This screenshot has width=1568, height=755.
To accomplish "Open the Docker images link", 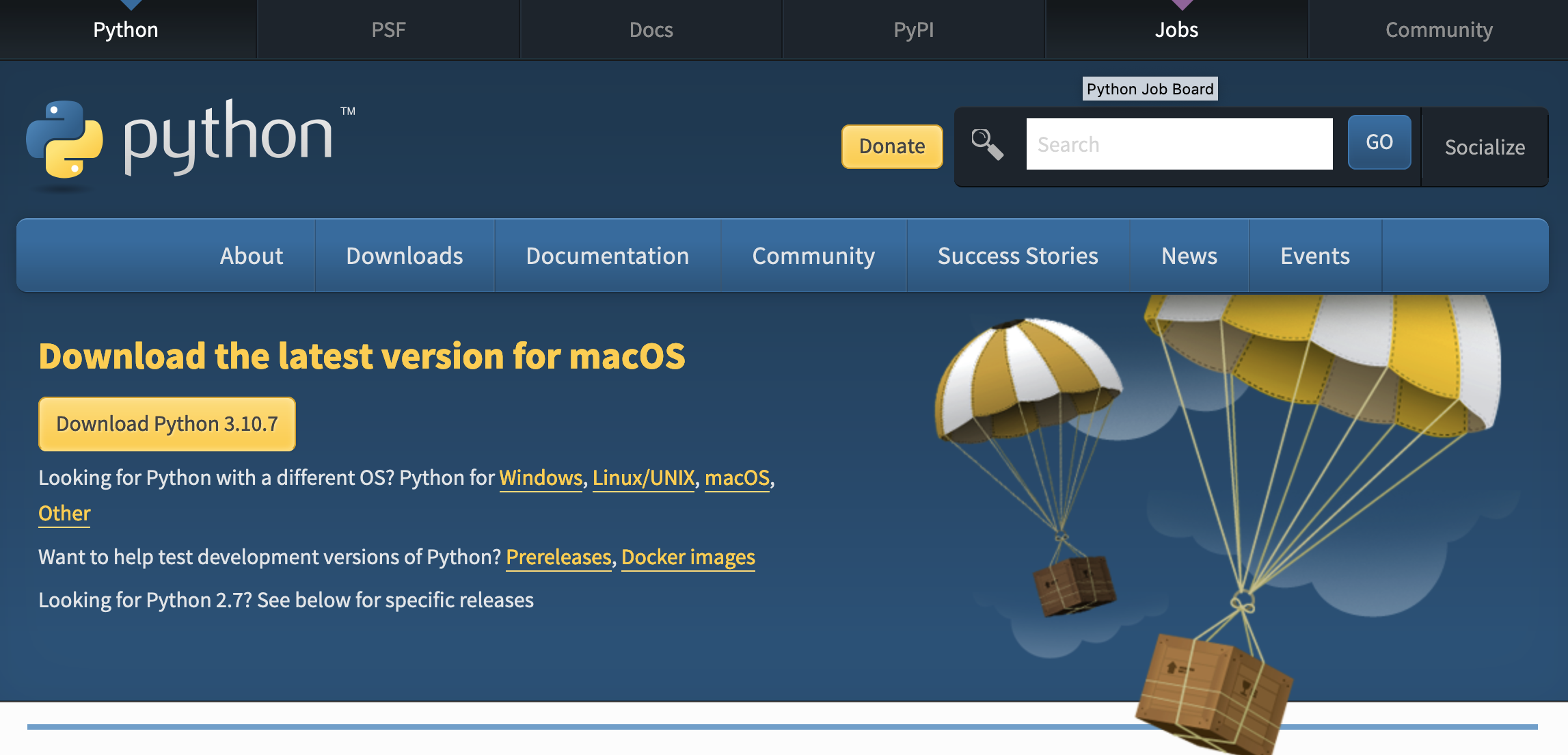I will 688,557.
